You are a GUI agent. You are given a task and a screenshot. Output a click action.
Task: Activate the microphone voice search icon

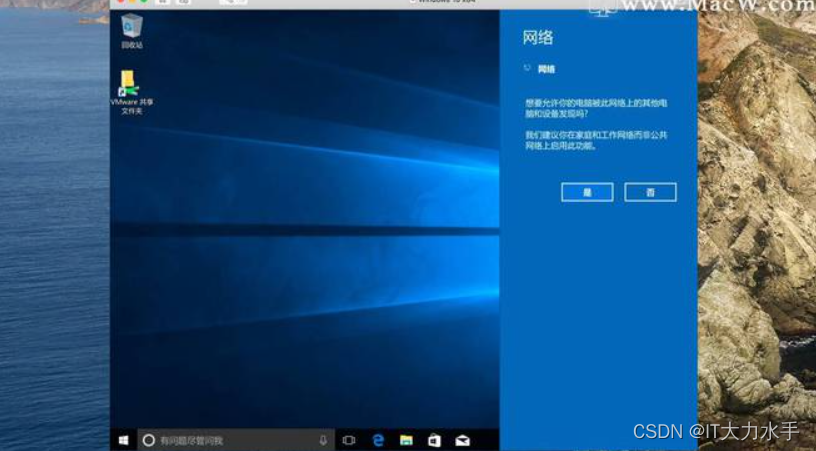(323, 441)
